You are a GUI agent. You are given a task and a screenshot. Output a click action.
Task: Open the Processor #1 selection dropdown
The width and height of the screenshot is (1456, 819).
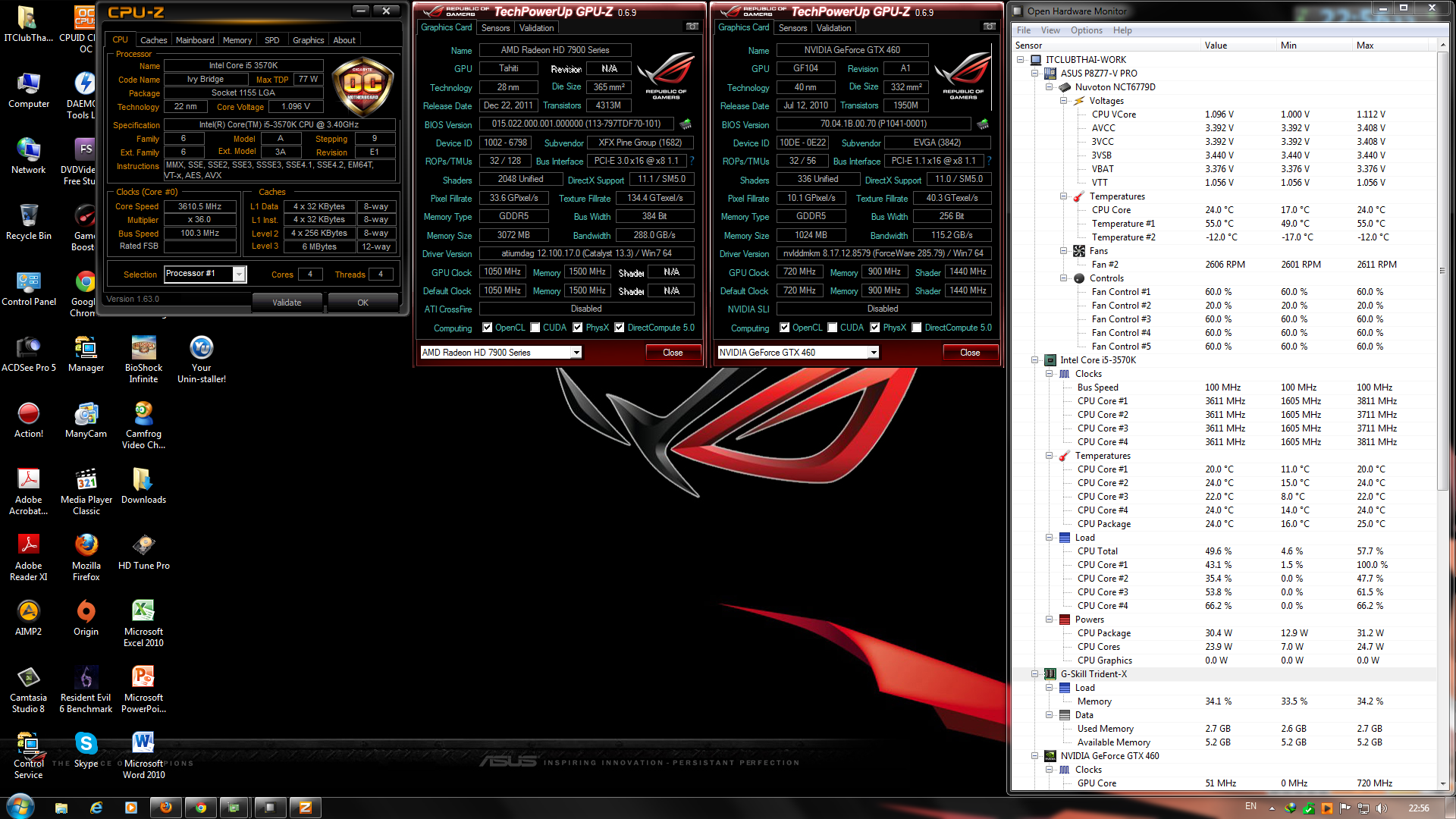pyautogui.click(x=239, y=274)
